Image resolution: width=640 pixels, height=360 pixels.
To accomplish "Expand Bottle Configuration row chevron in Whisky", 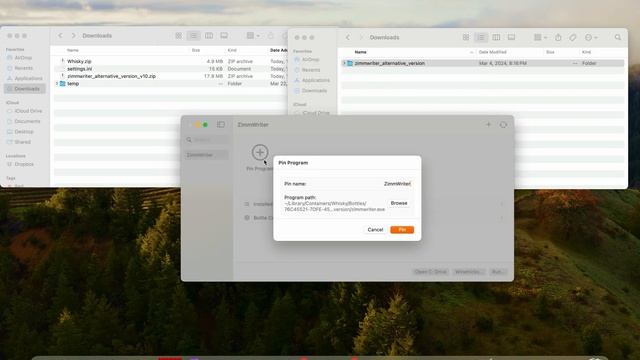I will (x=502, y=218).
